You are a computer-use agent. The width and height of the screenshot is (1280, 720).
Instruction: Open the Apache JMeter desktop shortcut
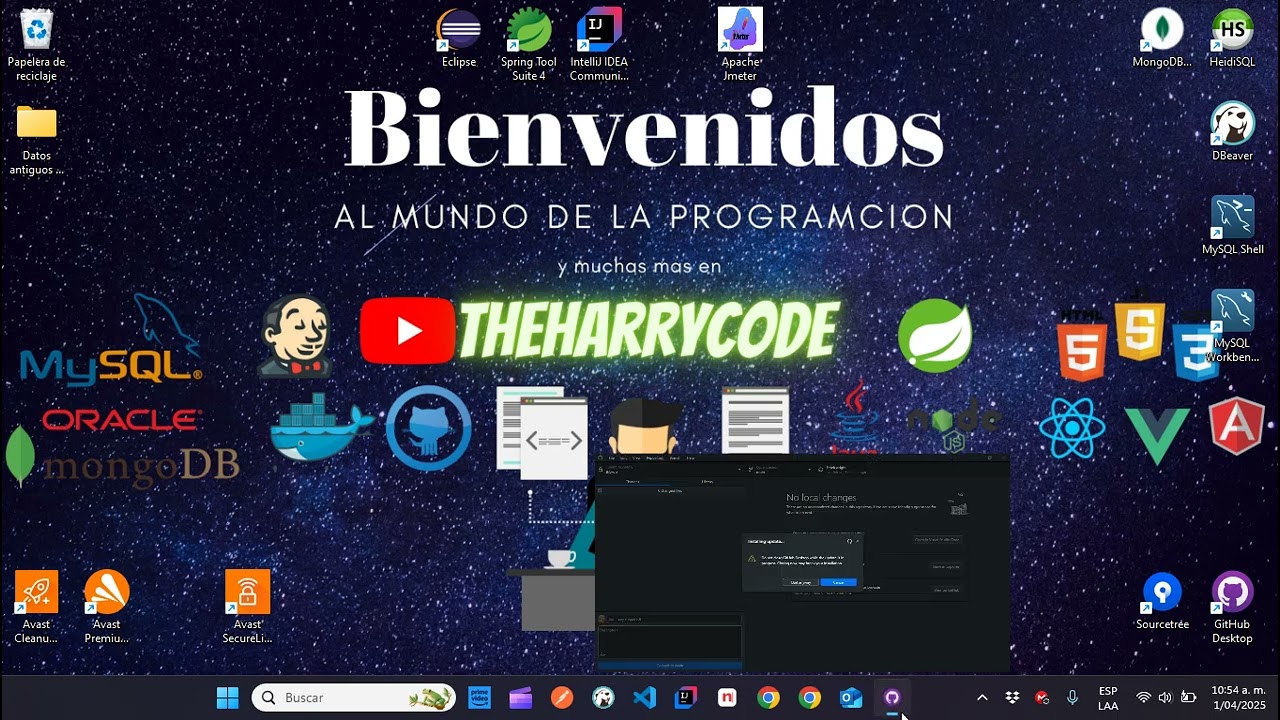(x=740, y=46)
